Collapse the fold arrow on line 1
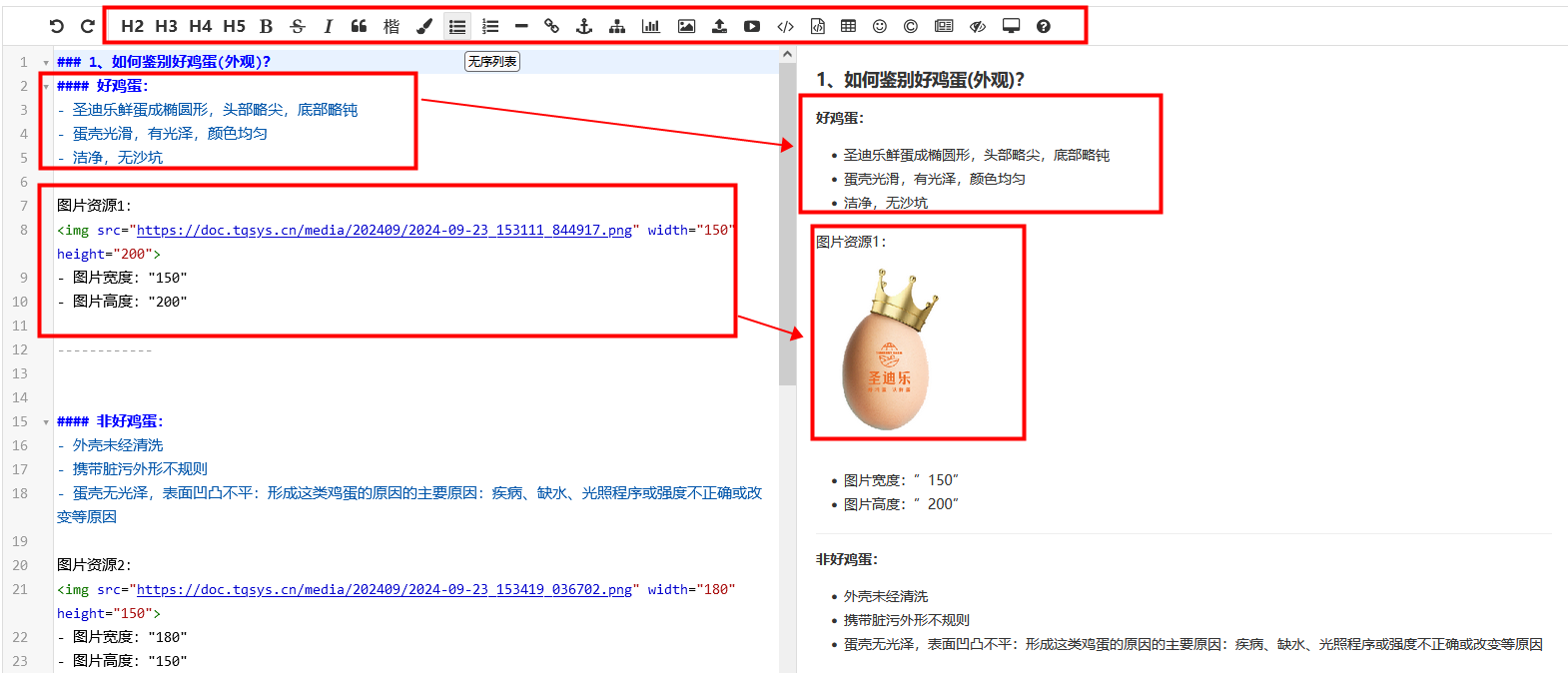Viewport: 1568px width, 673px height. point(46,63)
